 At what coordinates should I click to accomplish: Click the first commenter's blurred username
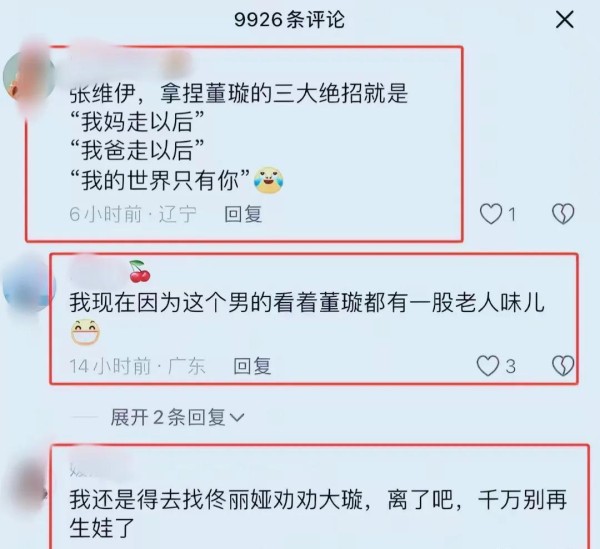(x=130, y=63)
